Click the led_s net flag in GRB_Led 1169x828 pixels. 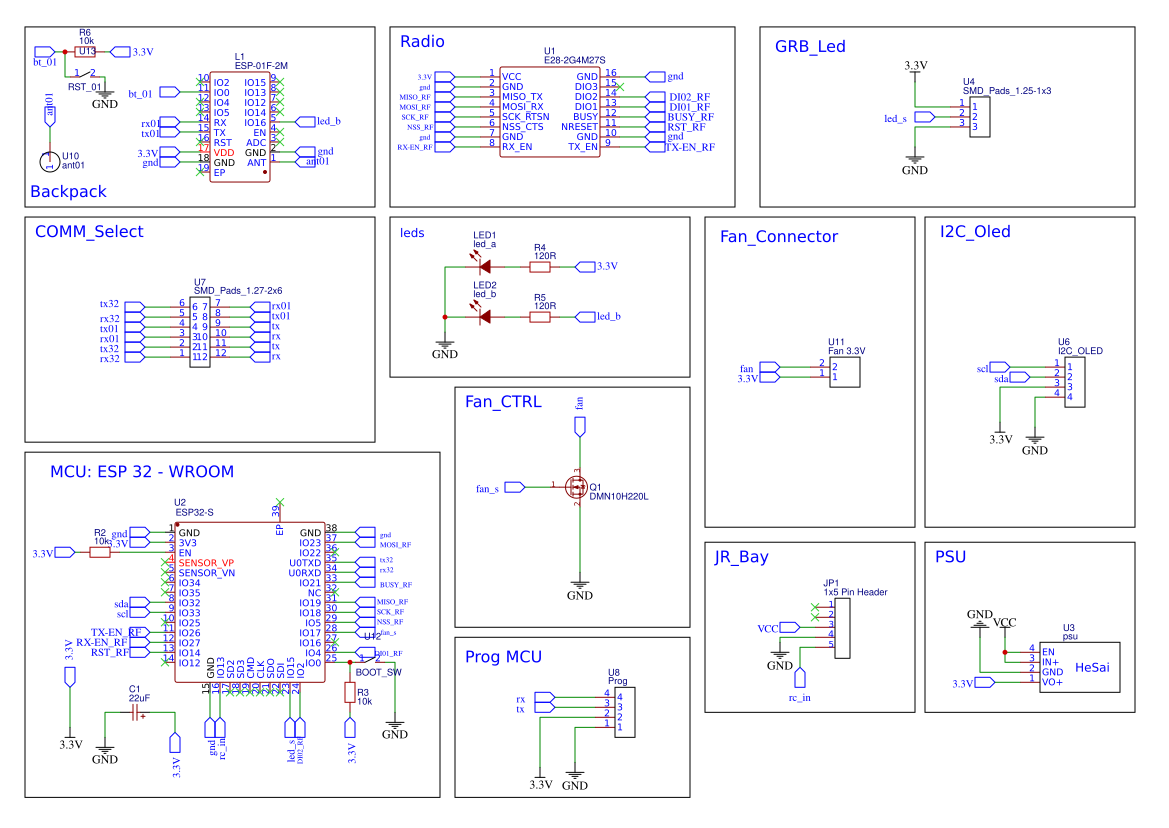(924, 117)
